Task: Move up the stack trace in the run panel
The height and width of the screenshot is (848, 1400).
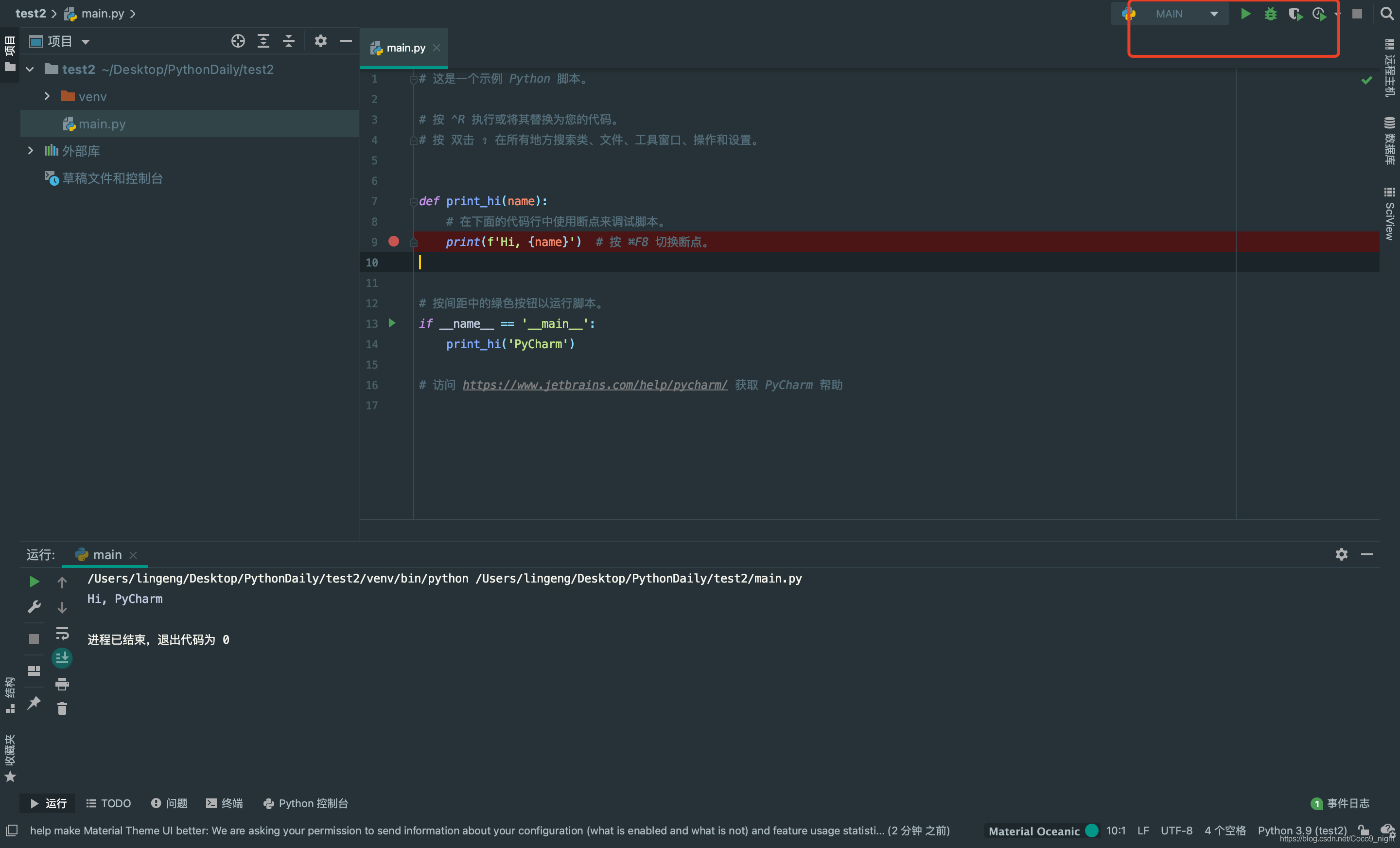Action: coord(62,582)
